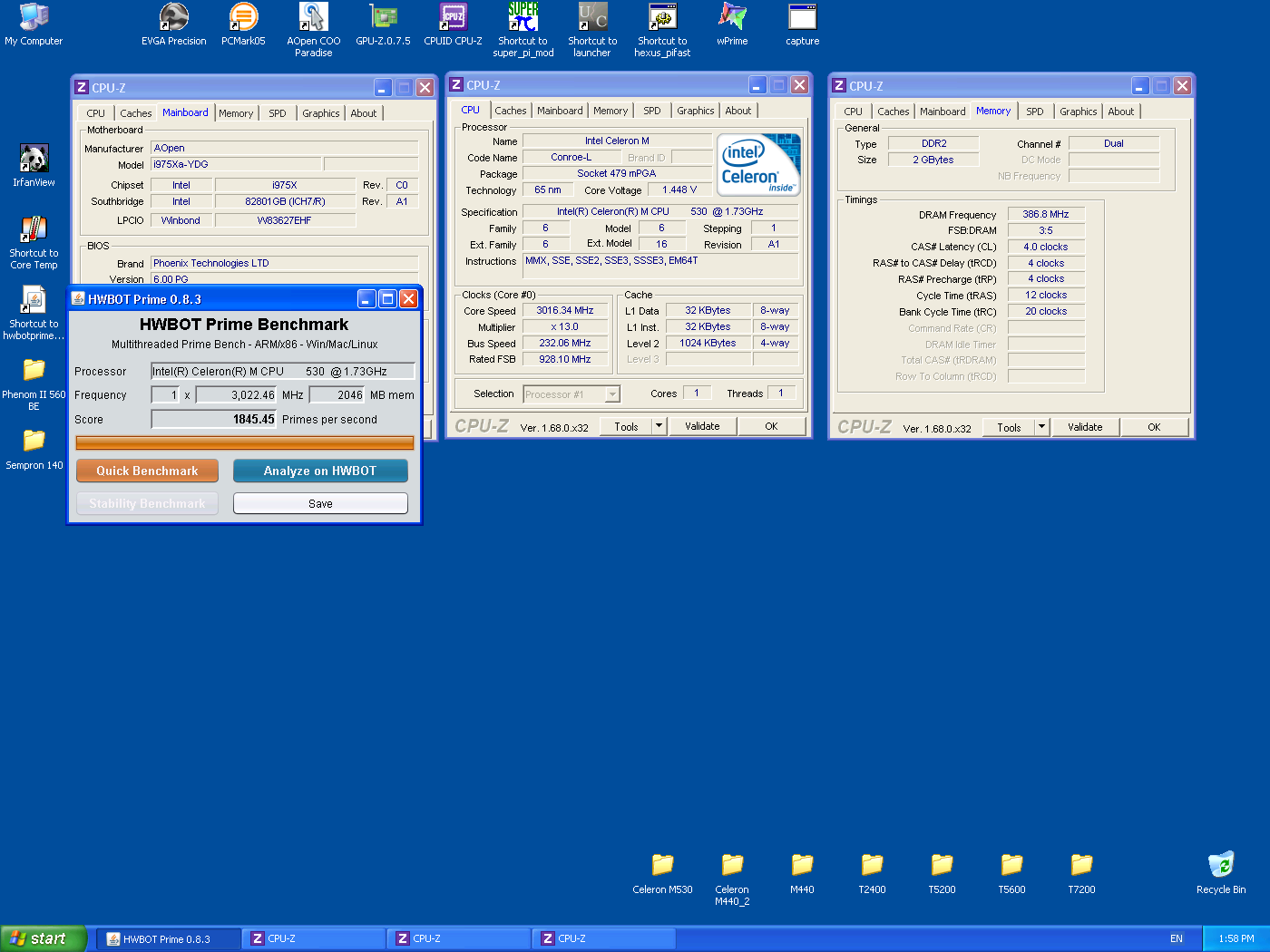Switch to CPU tab in Memory CPU-Z window

(854, 112)
